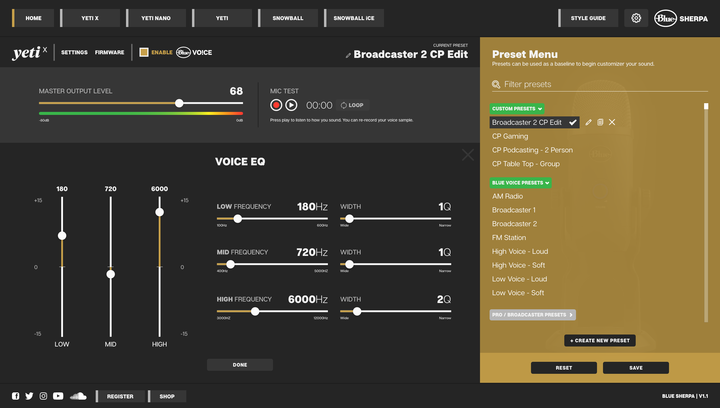Click the MID vertical EQ slider handle

[111, 274]
